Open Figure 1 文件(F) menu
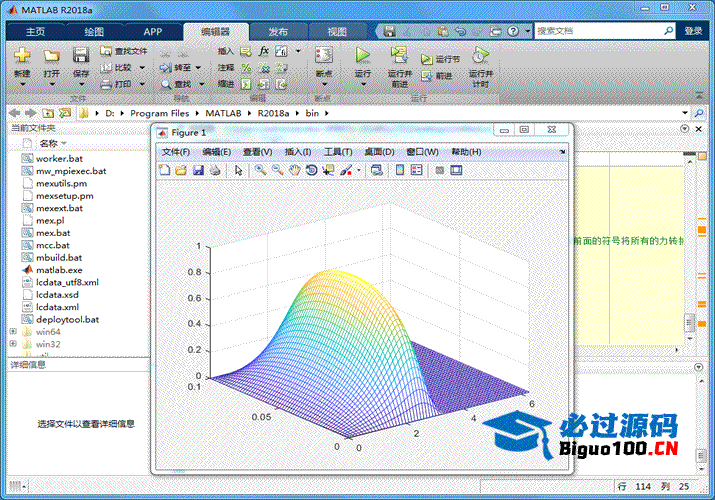Viewport: 715px width, 500px height. [x=176, y=152]
